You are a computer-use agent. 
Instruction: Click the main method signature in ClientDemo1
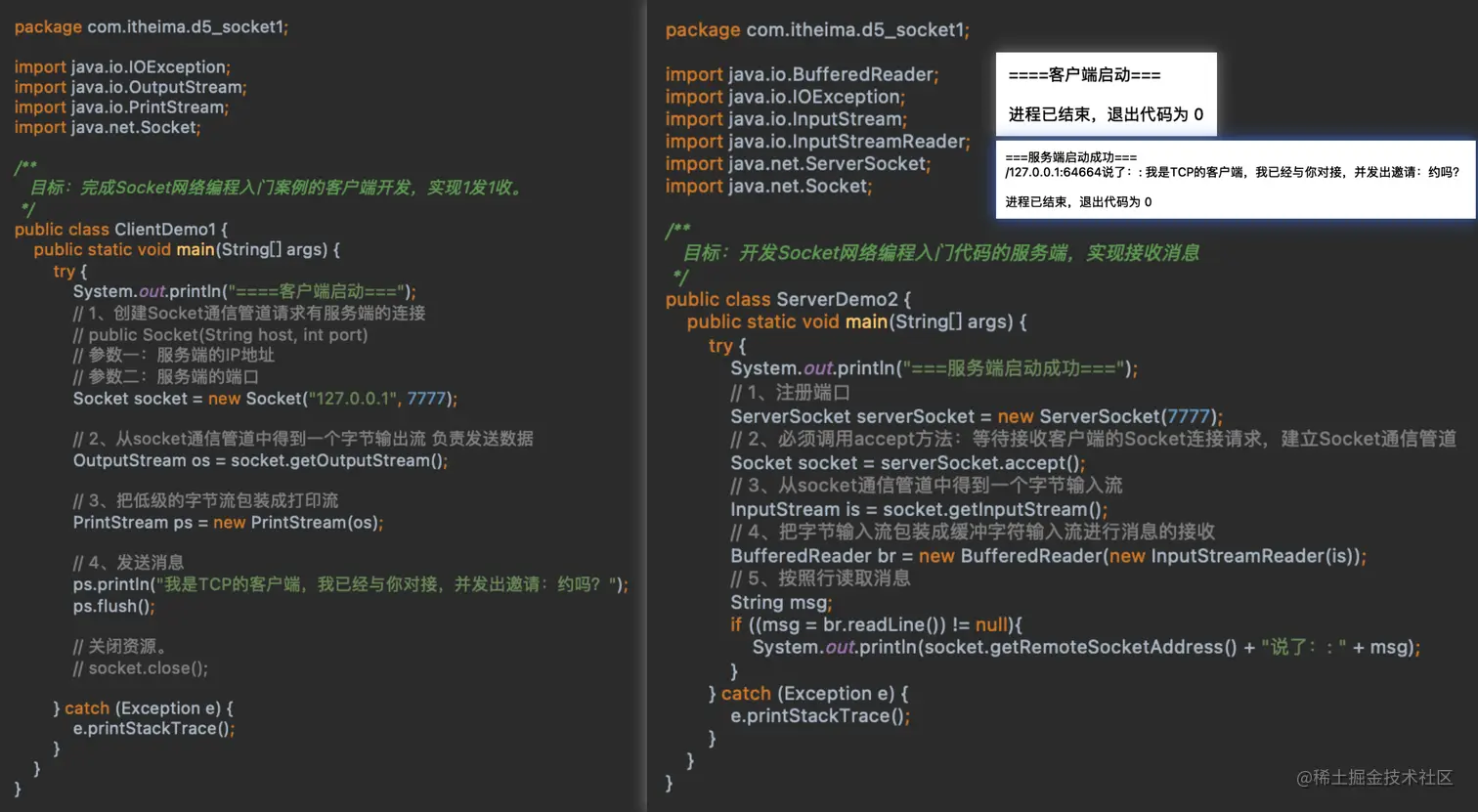(x=187, y=250)
